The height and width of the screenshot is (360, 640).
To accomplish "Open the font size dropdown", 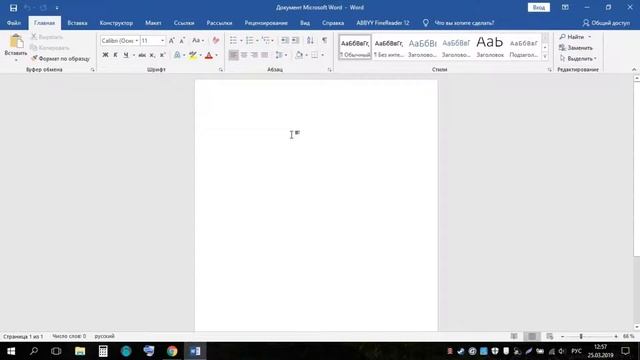I will click(162, 40).
